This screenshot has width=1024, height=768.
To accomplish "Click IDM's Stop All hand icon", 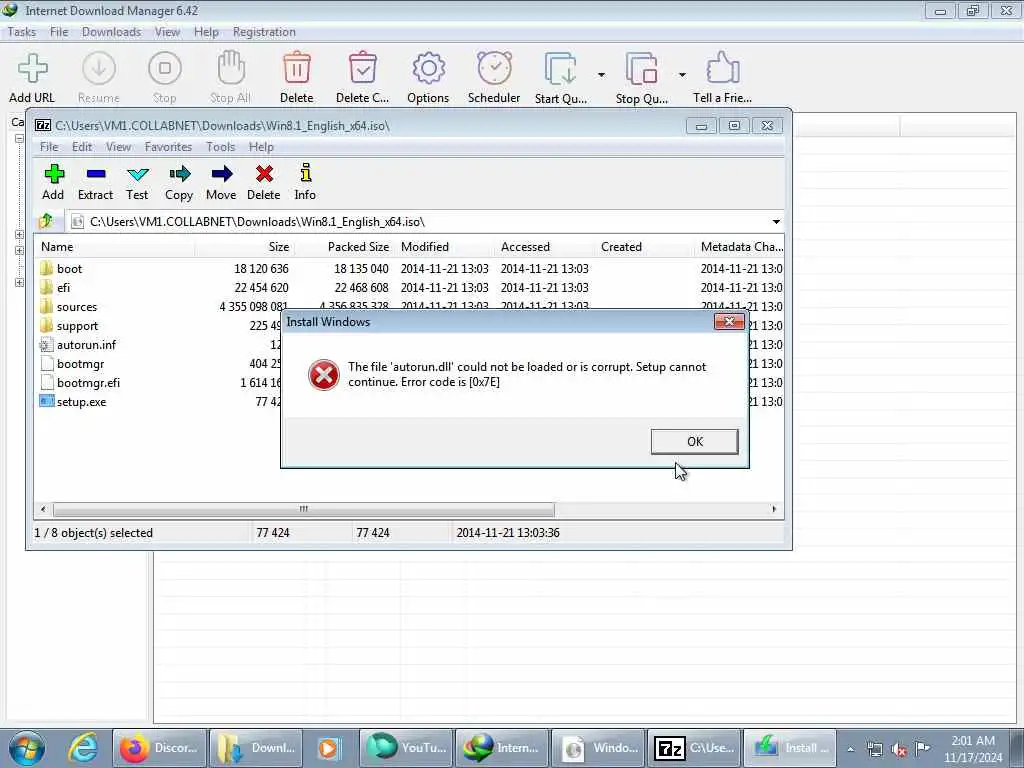I will point(231,68).
